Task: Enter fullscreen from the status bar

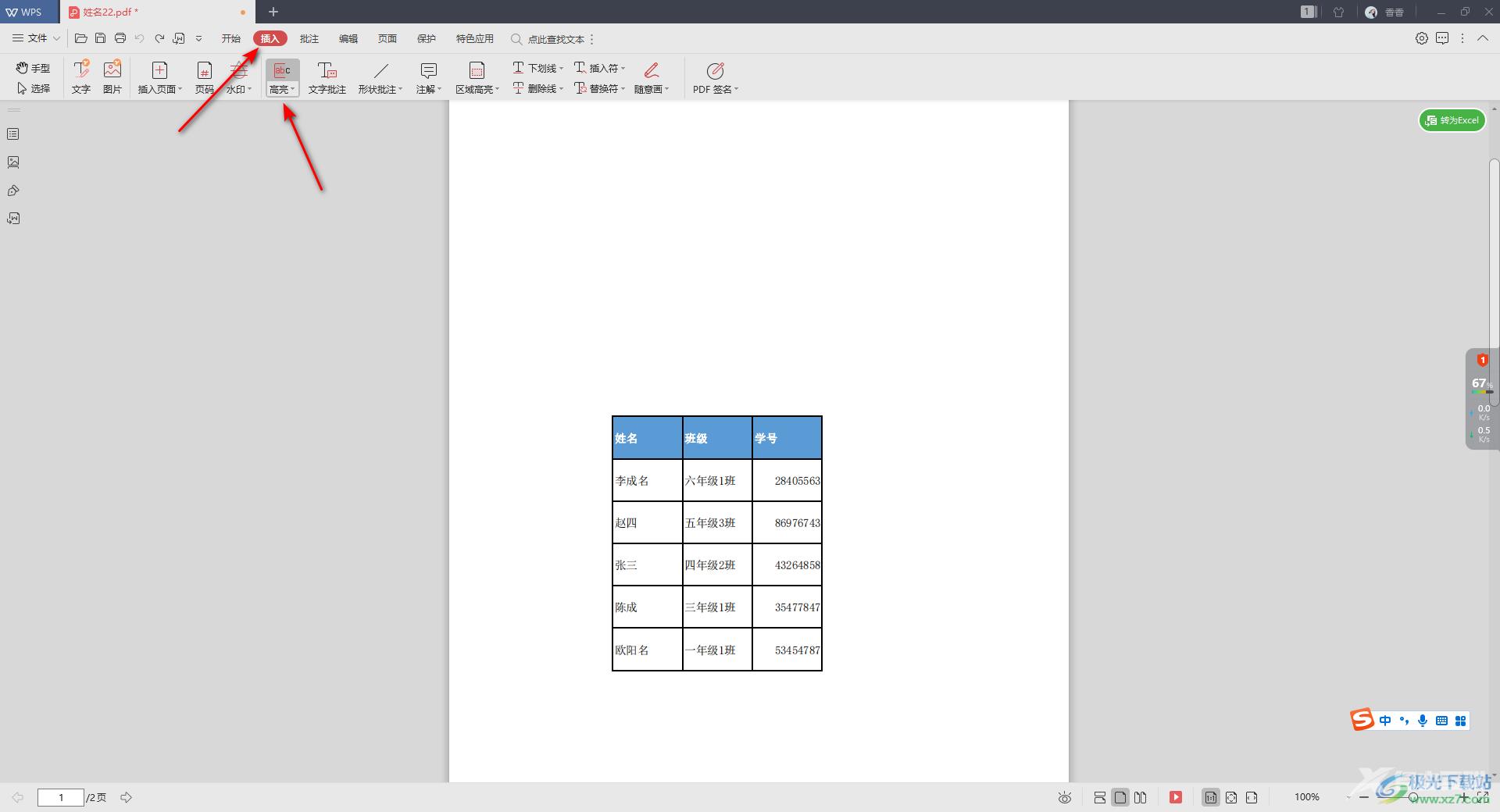Action: 1483,797
